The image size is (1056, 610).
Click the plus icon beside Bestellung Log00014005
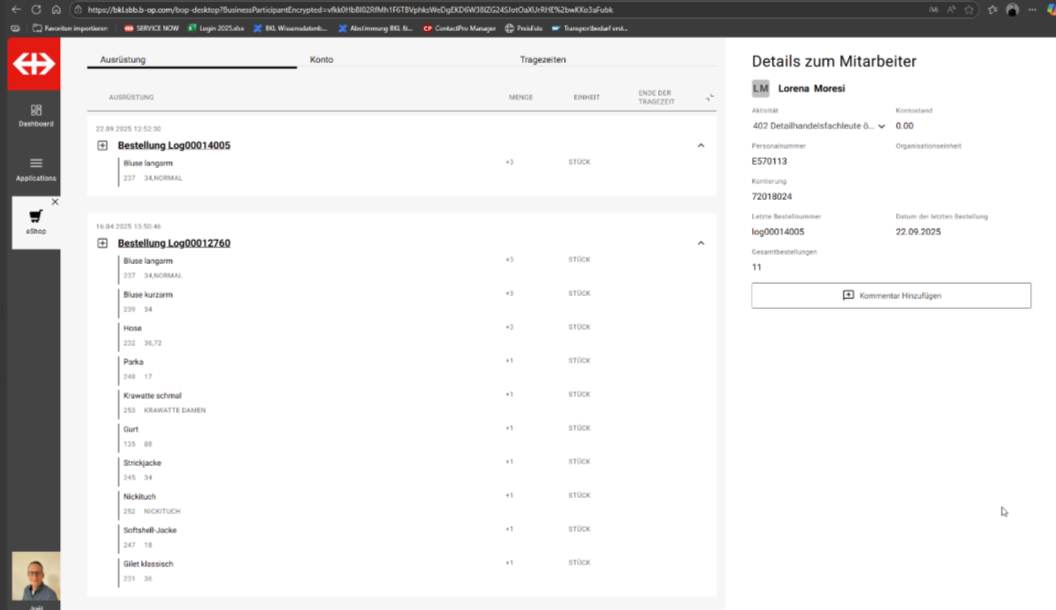(102, 146)
